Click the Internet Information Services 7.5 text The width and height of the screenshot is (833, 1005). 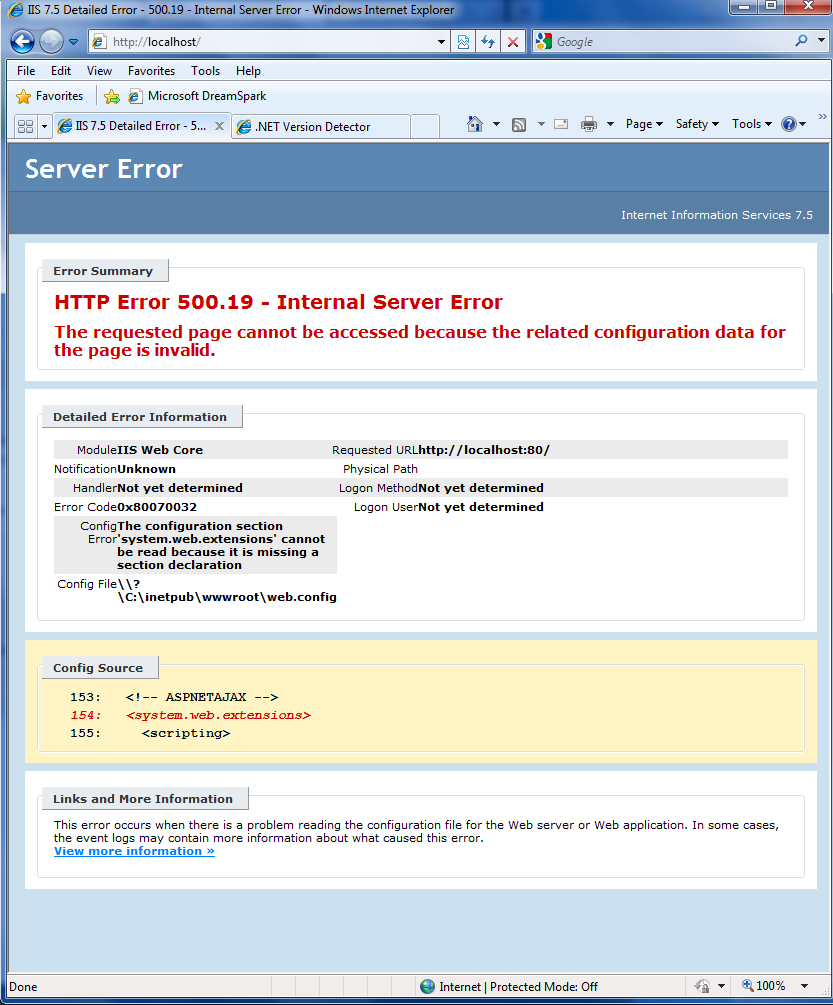716,215
